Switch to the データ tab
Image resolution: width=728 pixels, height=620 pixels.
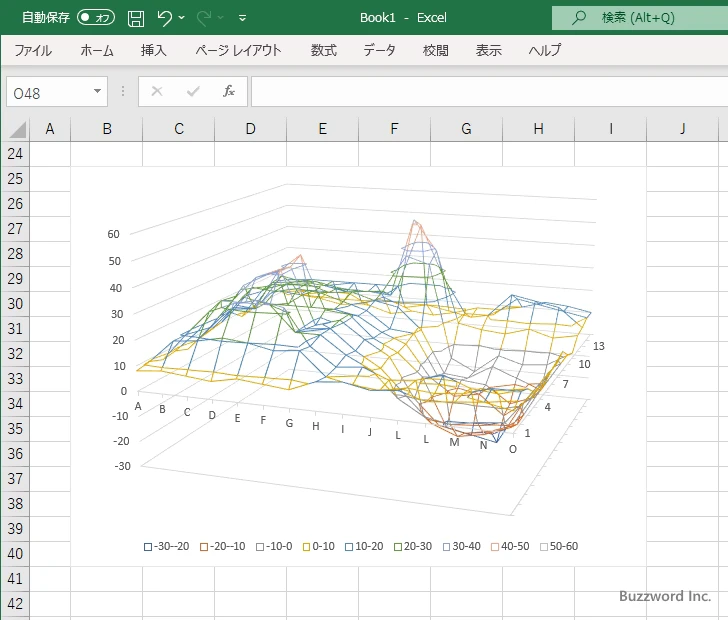click(x=379, y=50)
